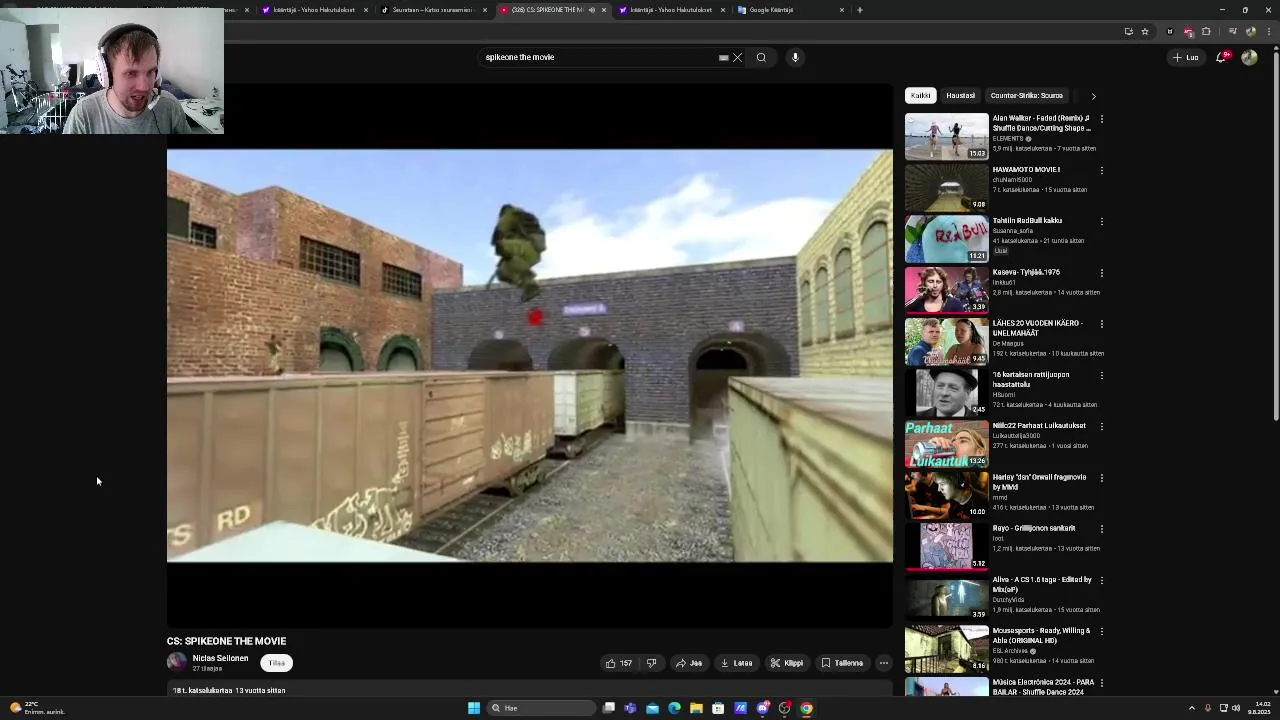
Task: Open Aliva - A CS 1.6 tage title
Action: point(1042,584)
